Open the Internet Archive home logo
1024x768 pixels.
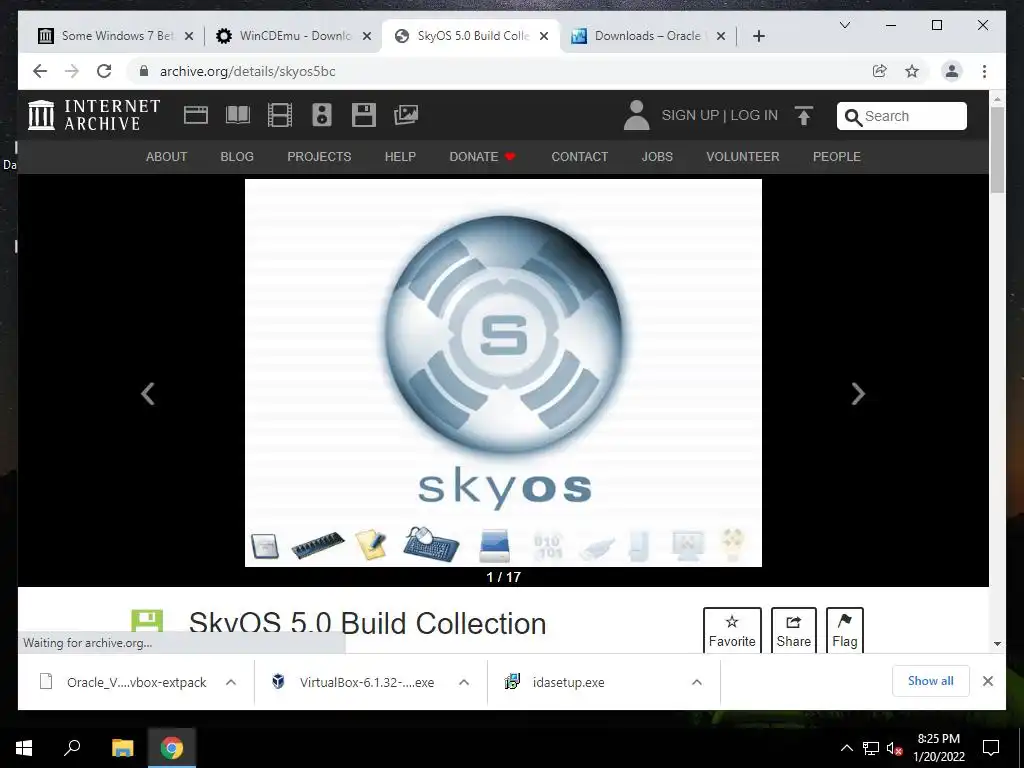pyautogui.click(x=94, y=115)
